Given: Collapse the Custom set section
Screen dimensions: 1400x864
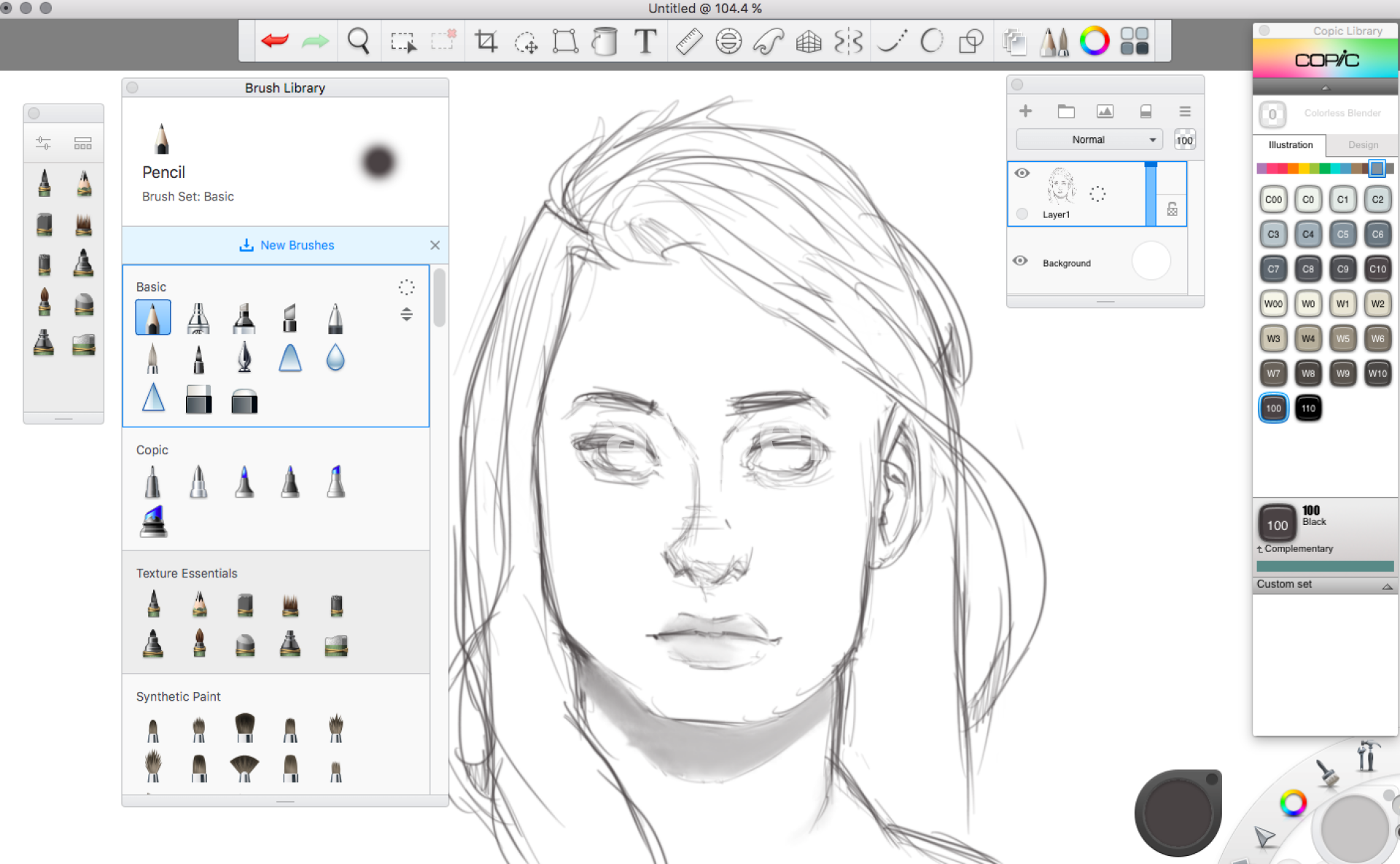Looking at the screenshot, I should [1387, 585].
